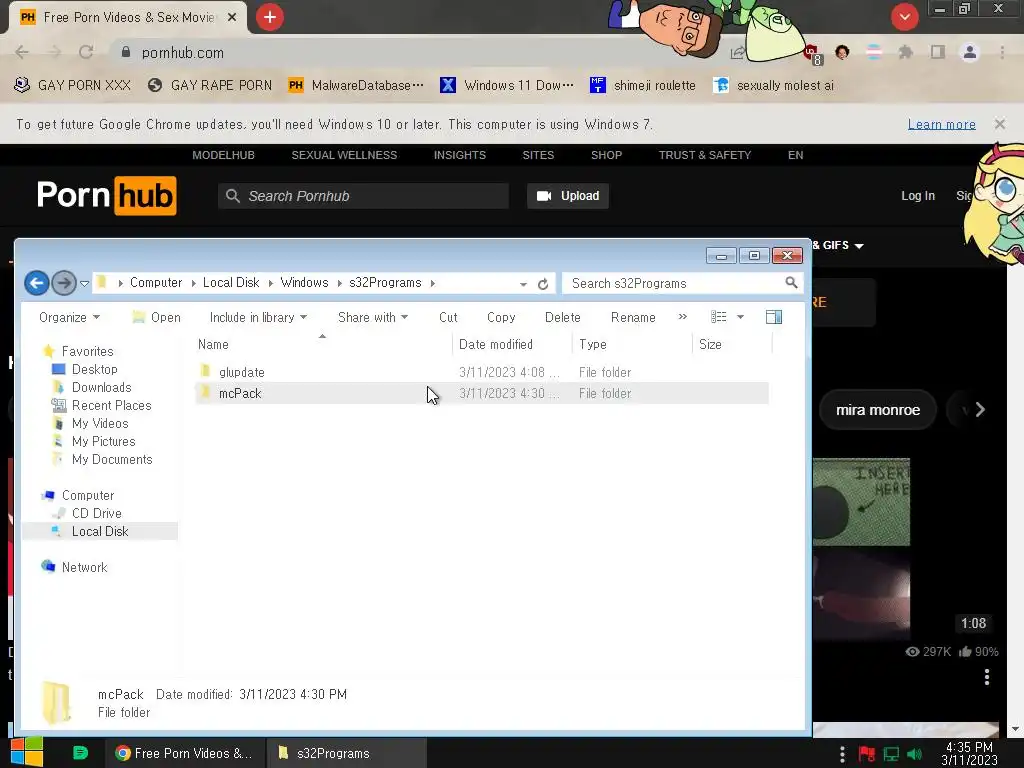
Task: Click Open in the Explorer toolbar
Action: click(156, 317)
